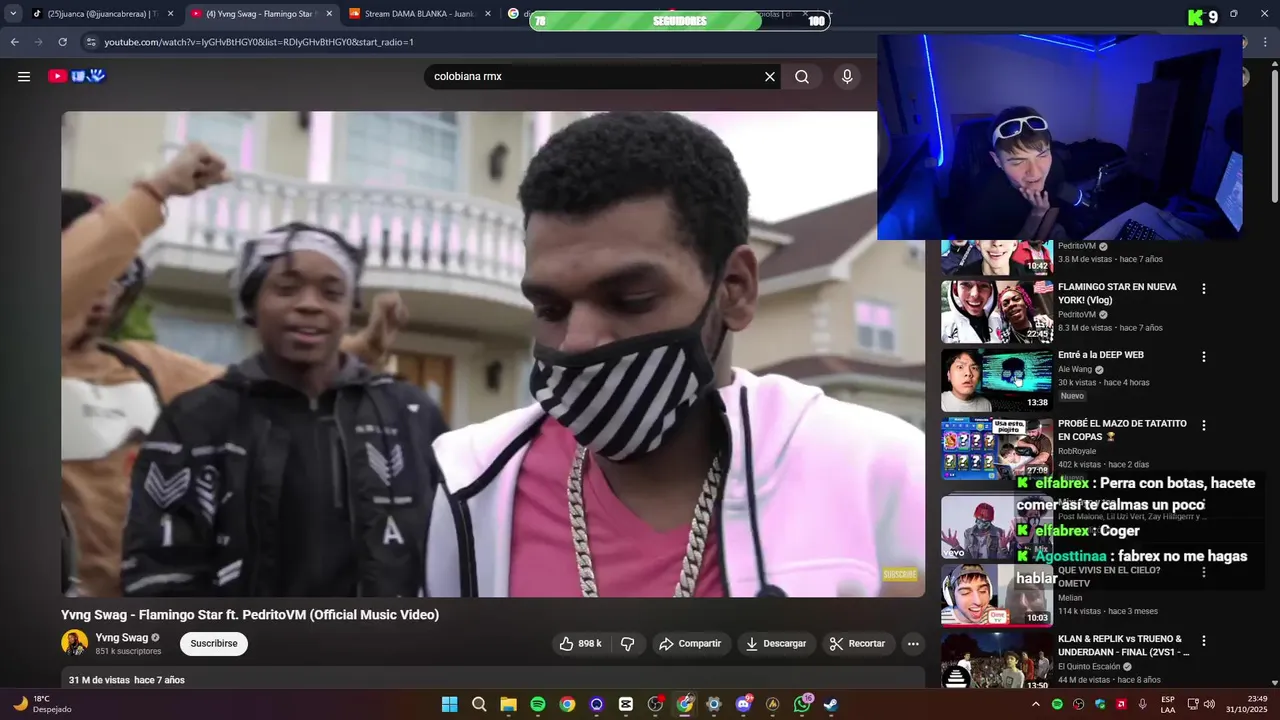
Task: Switch to the Stream DAMA BLANKA tab
Action: pyautogui.click(x=418, y=14)
